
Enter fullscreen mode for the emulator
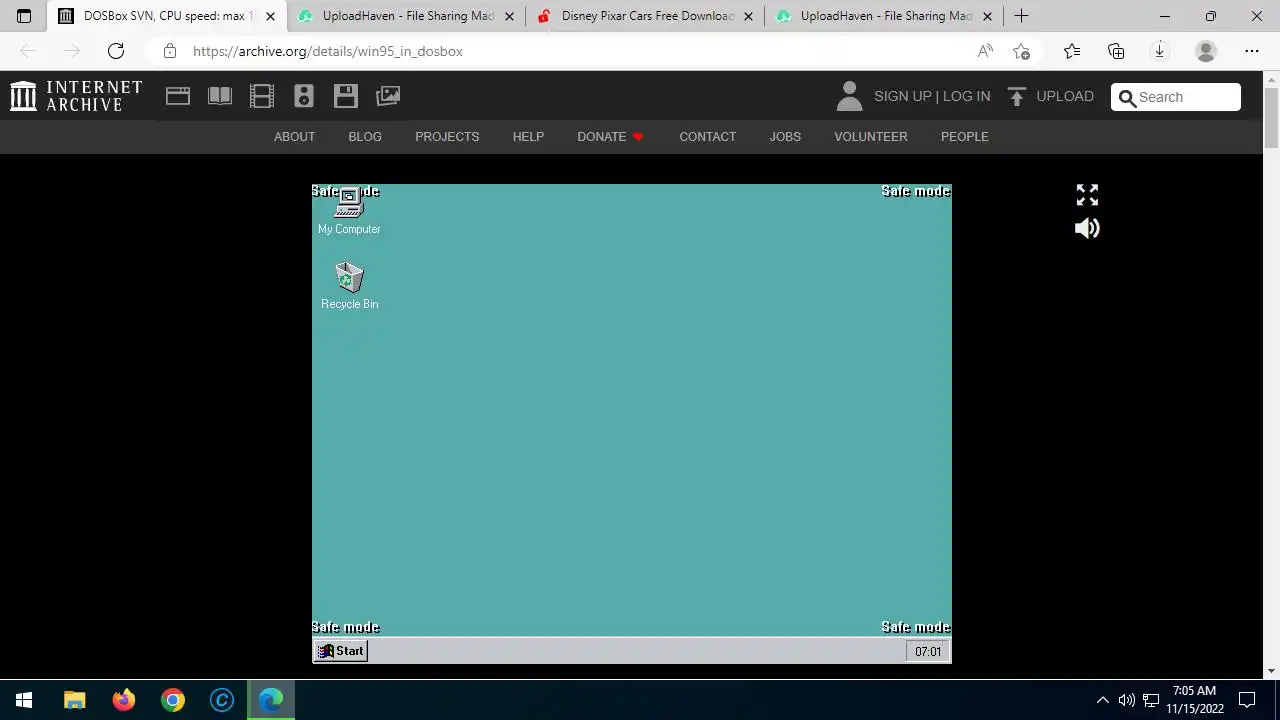pyautogui.click(x=1087, y=194)
